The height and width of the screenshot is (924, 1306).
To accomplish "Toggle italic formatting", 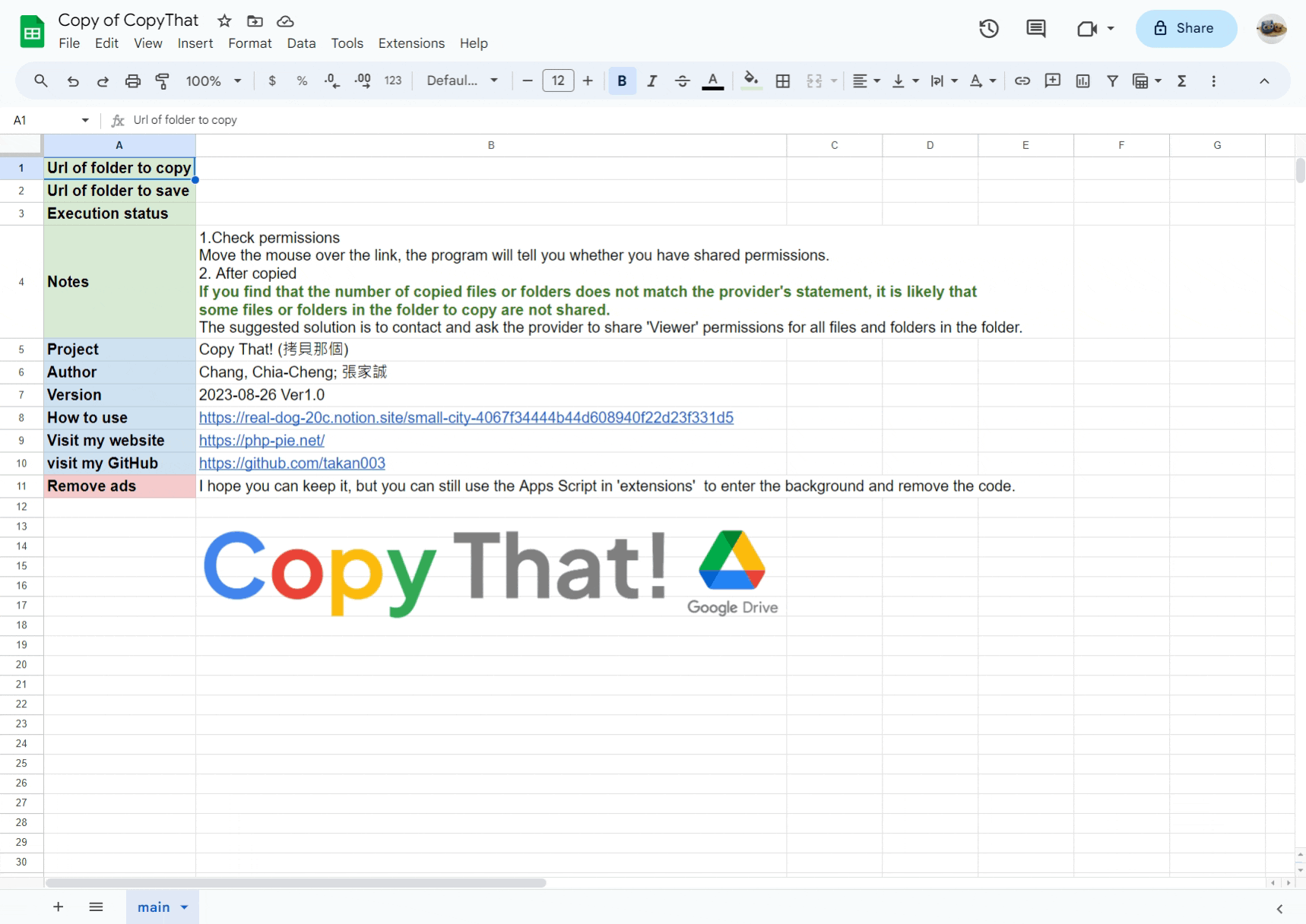I will point(652,81).
